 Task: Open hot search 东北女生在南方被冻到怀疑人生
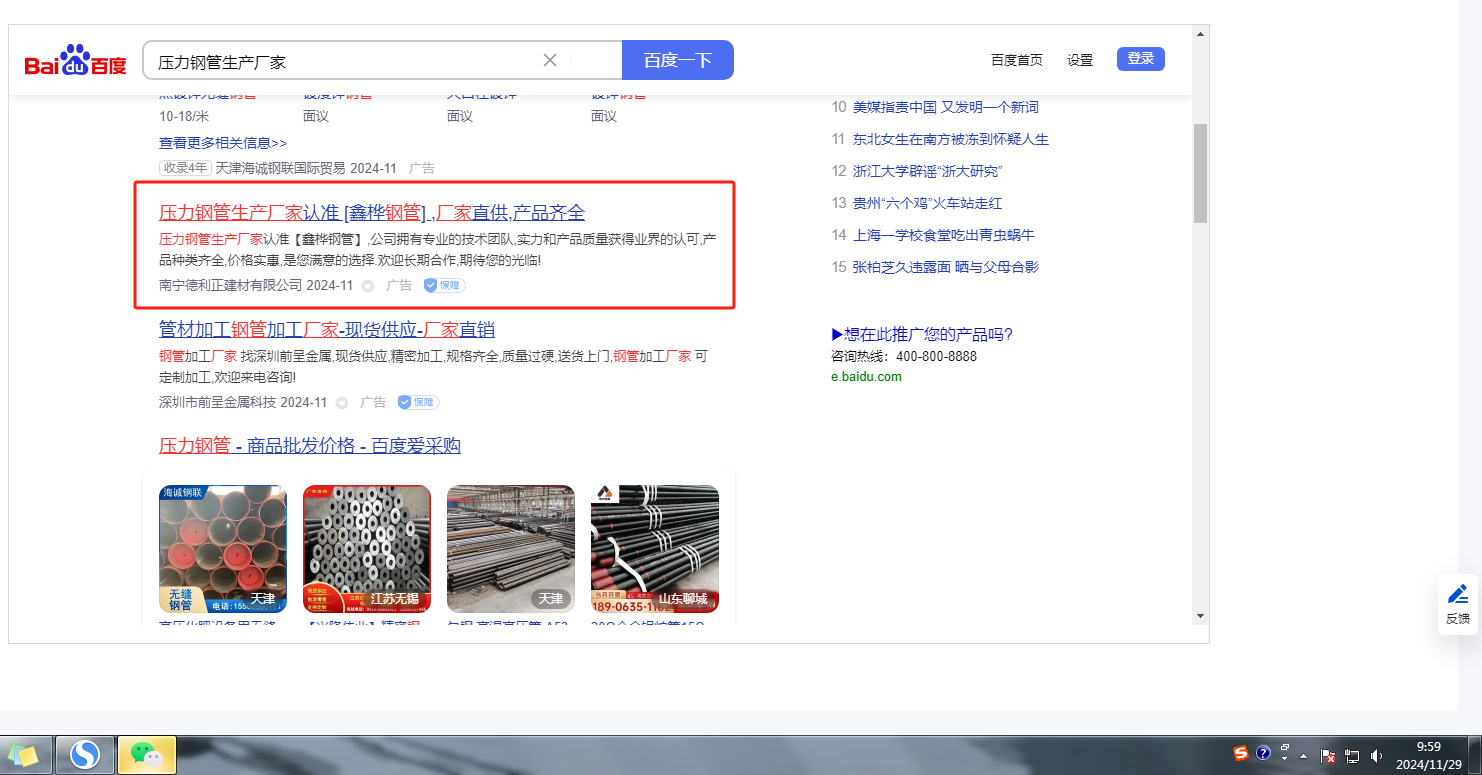click(951, 139)
